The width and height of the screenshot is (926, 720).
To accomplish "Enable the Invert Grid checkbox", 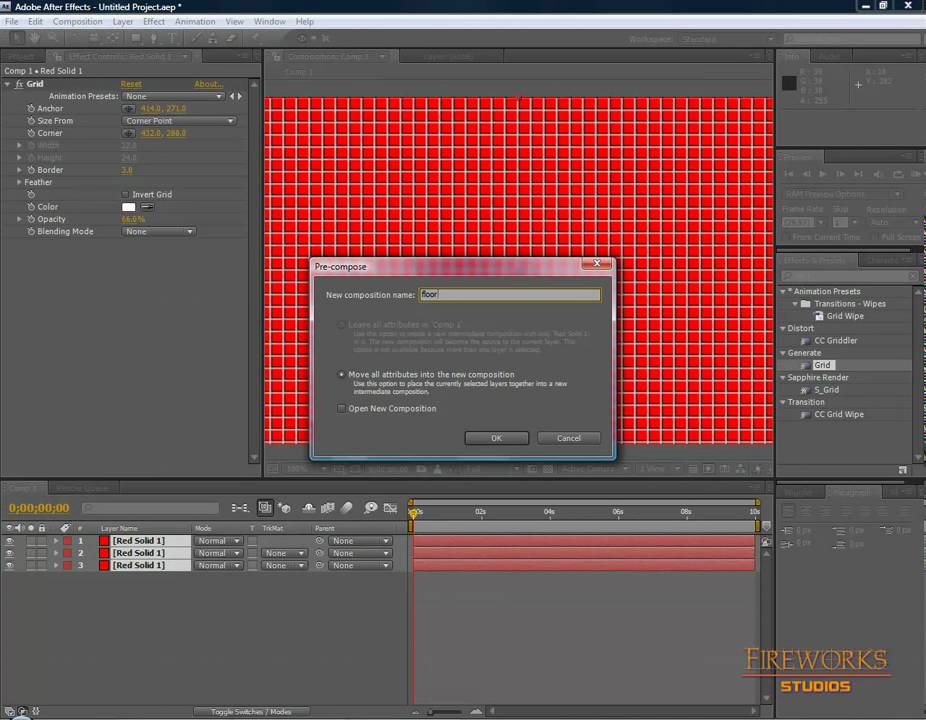I will (125, 194).
